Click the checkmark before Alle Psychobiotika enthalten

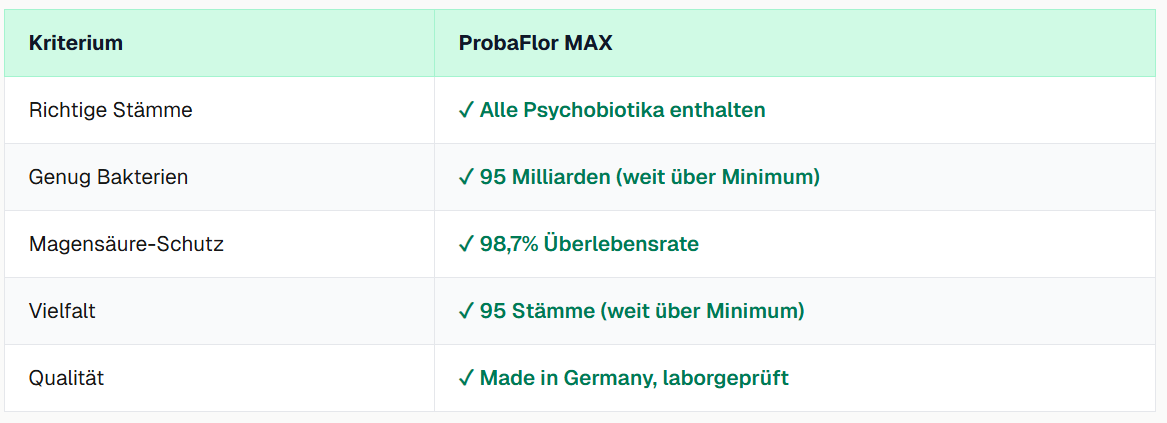click(x=466, y=110)
